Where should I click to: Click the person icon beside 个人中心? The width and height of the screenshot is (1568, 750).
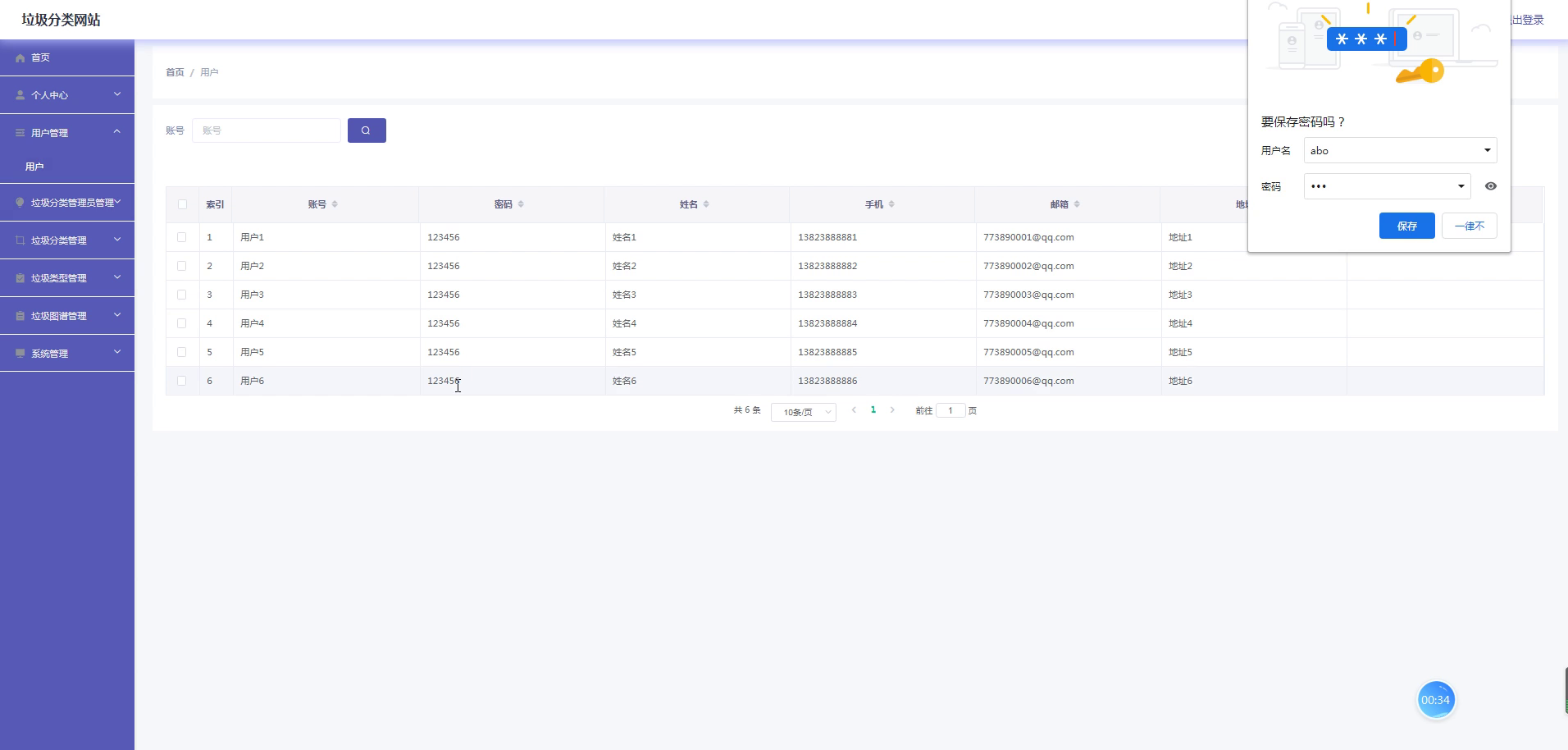[x=21, y=95]
